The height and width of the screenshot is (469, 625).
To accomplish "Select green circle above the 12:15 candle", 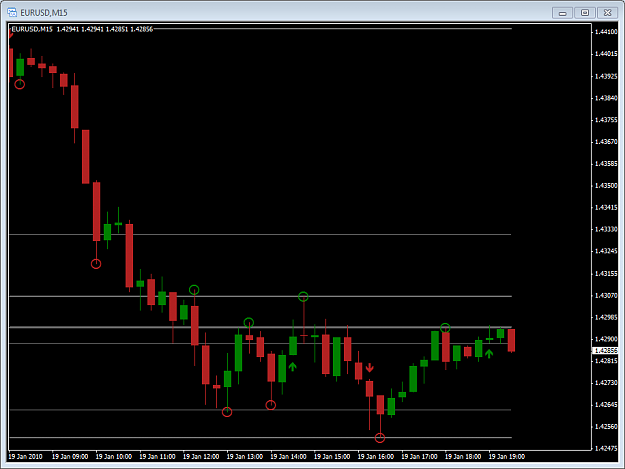I will click(x=194, y=290).
